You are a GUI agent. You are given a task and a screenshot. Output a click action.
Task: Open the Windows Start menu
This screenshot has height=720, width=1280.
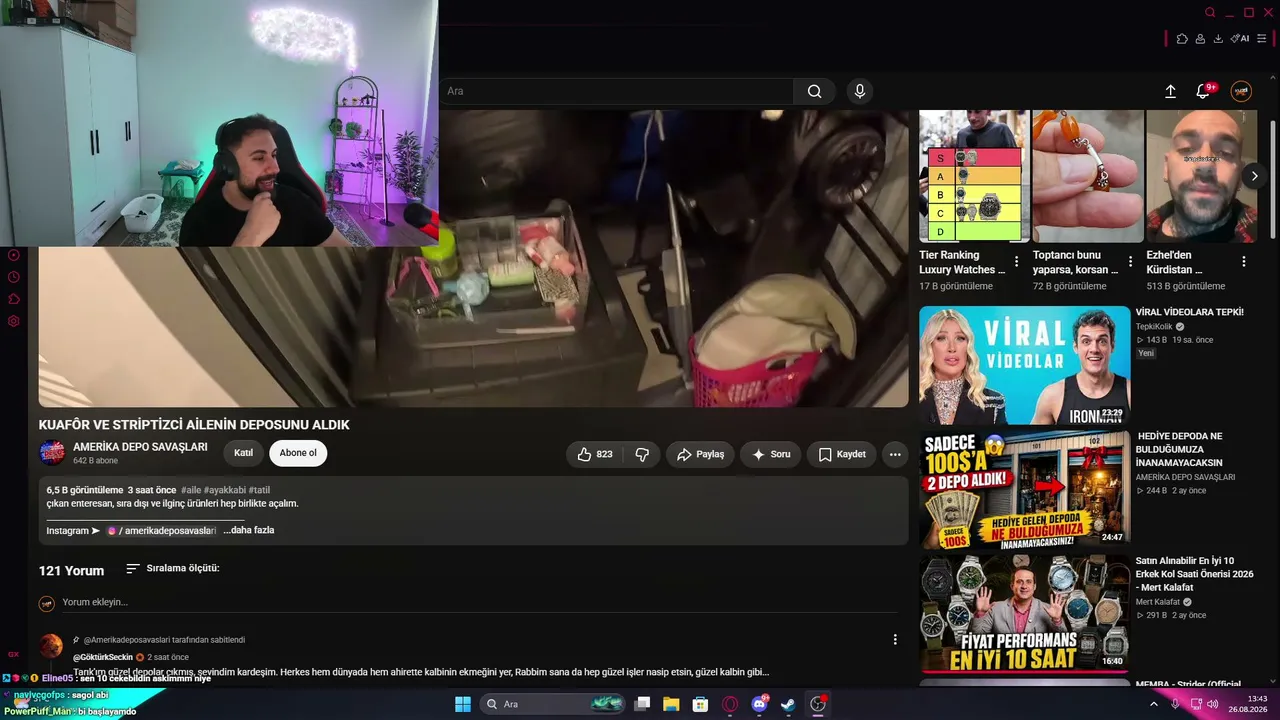point(463,704)
